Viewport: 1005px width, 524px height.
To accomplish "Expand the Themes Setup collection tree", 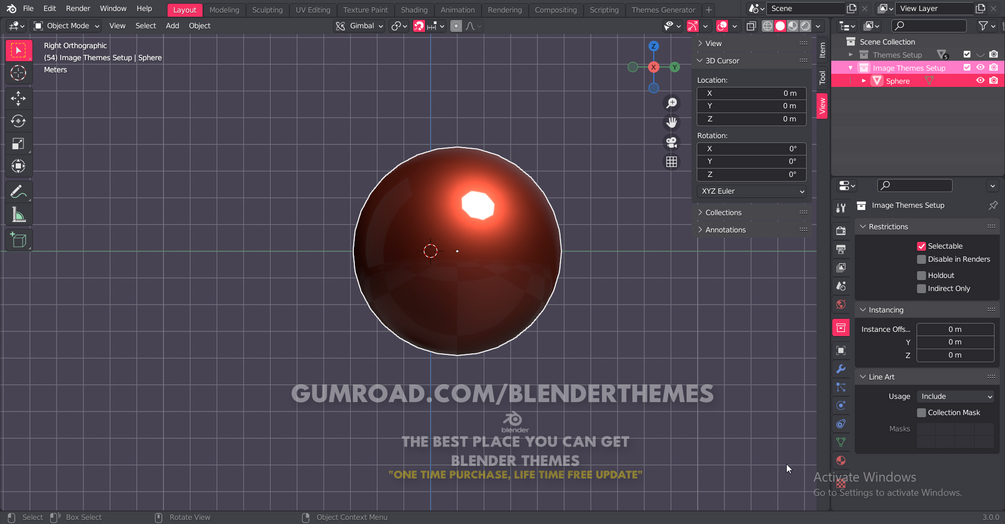I will coord(851,55).
